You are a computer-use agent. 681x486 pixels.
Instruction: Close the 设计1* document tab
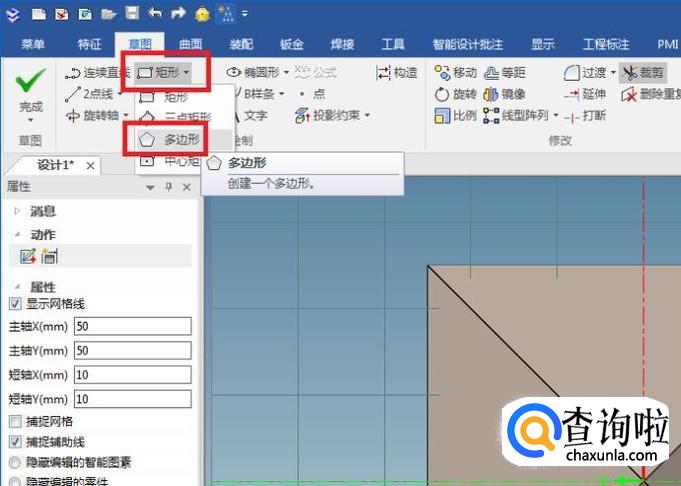click(x=90, y=166)
